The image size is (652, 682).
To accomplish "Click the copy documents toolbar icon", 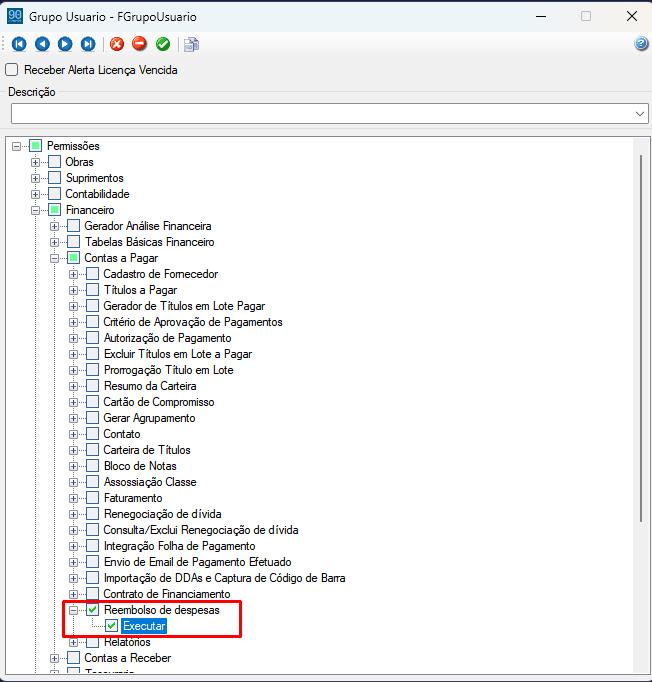I will (191, 44).
